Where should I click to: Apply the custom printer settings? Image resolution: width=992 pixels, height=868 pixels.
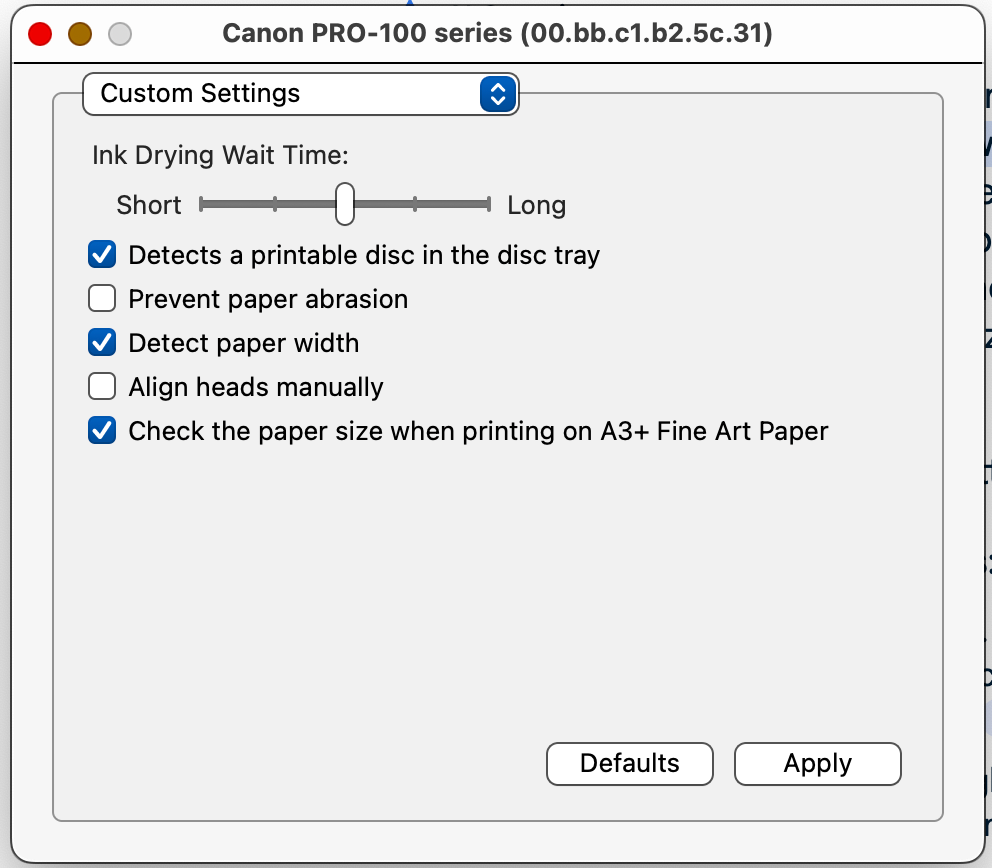(x=817, y=763)
